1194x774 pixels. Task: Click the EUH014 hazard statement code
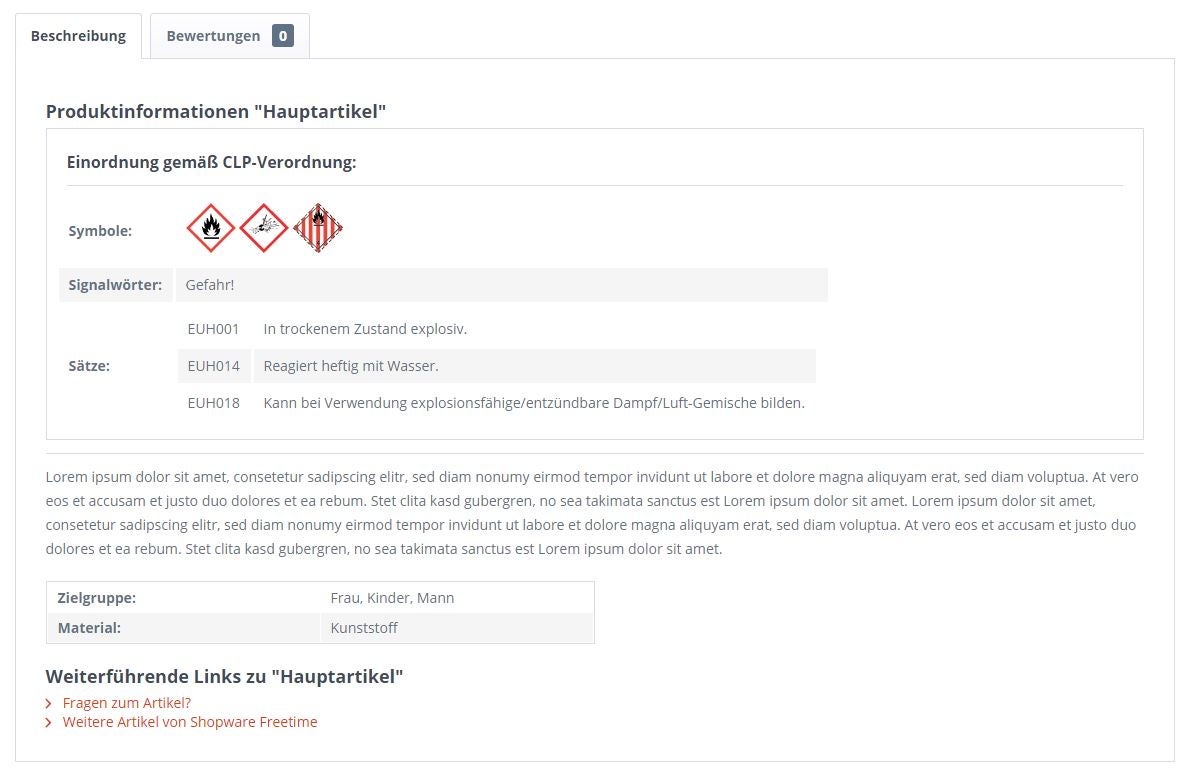click(213, 366)
